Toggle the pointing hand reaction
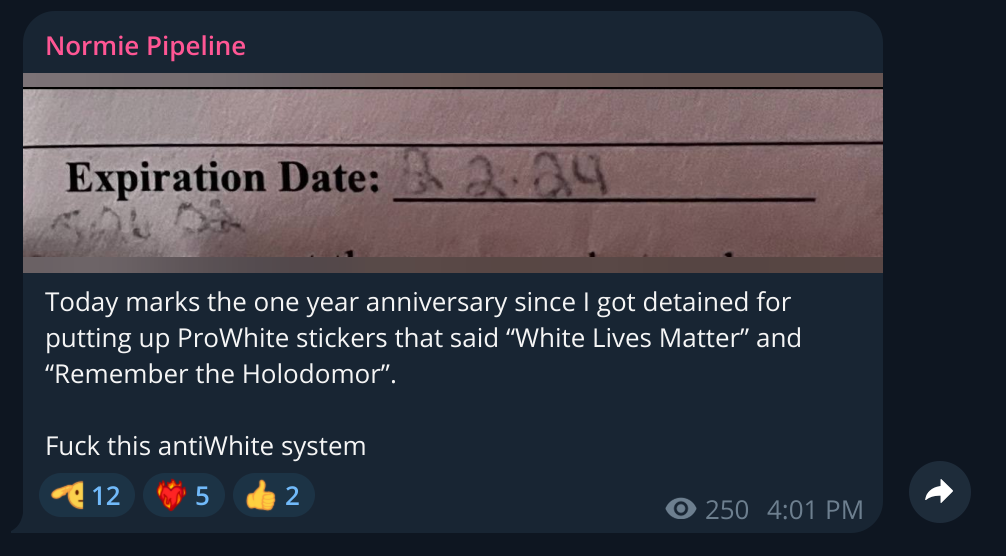This screenshot has height=556, width=1006. [x=86, y=495]
